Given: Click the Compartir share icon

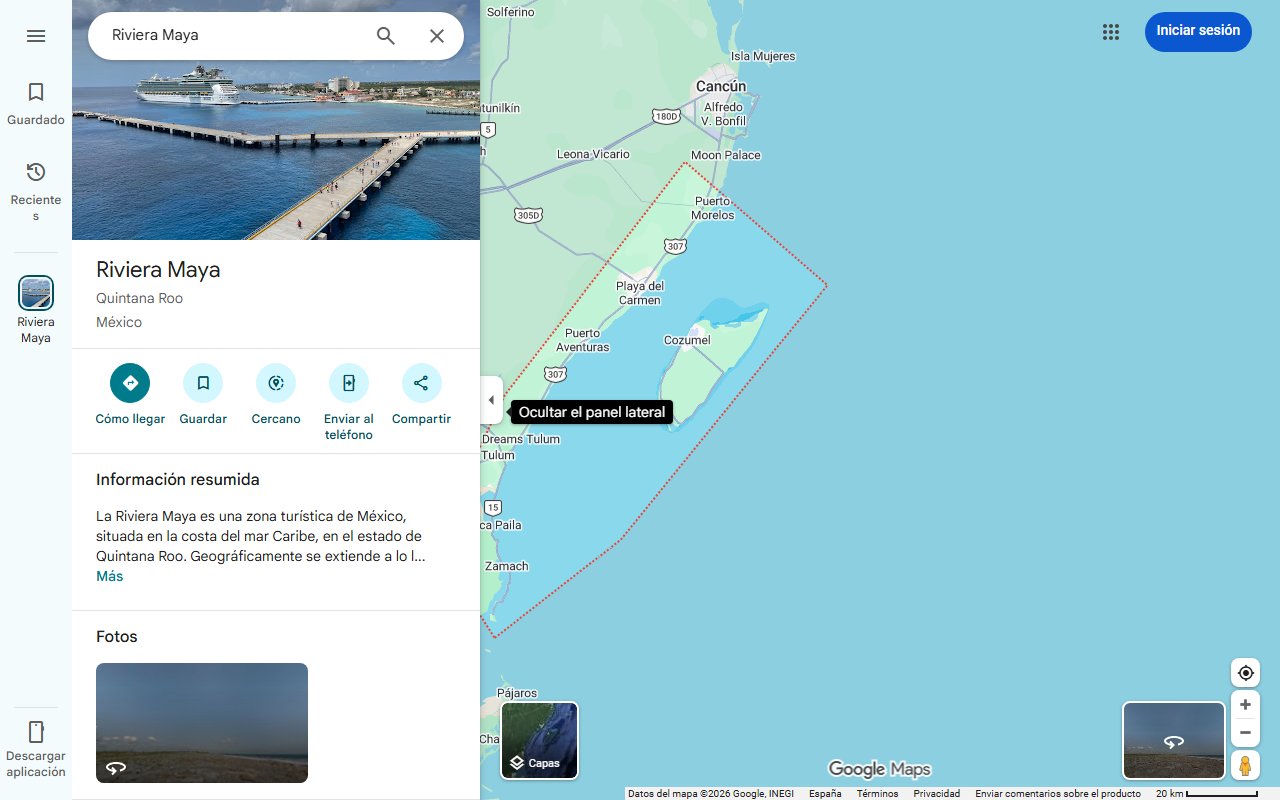Looking at the screenshot, I should click(x=421, y=383).
